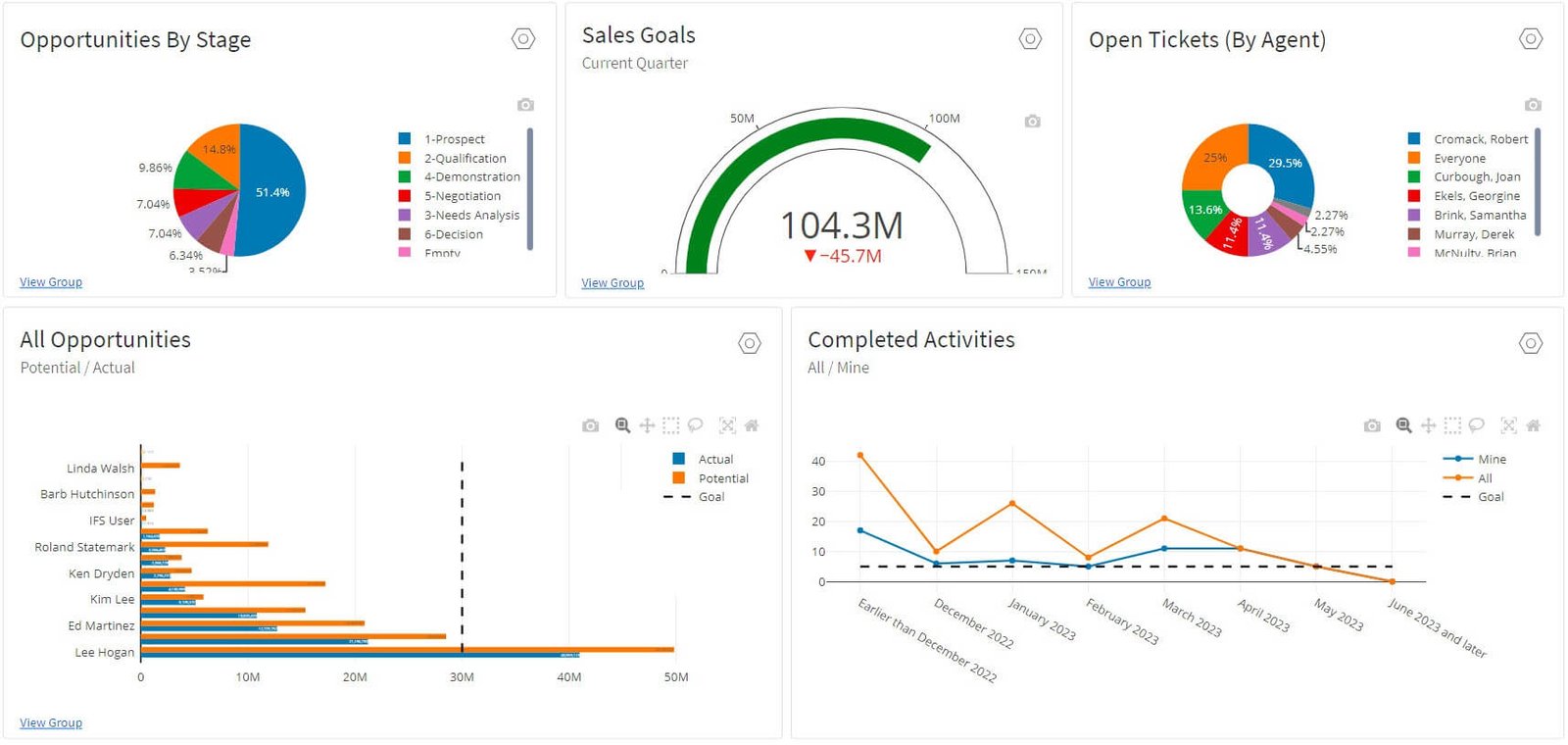Viewport: 1568px width, 745px height.
Task: Open View Group link under Sales Goals
Action: click(x=612, y=283)
